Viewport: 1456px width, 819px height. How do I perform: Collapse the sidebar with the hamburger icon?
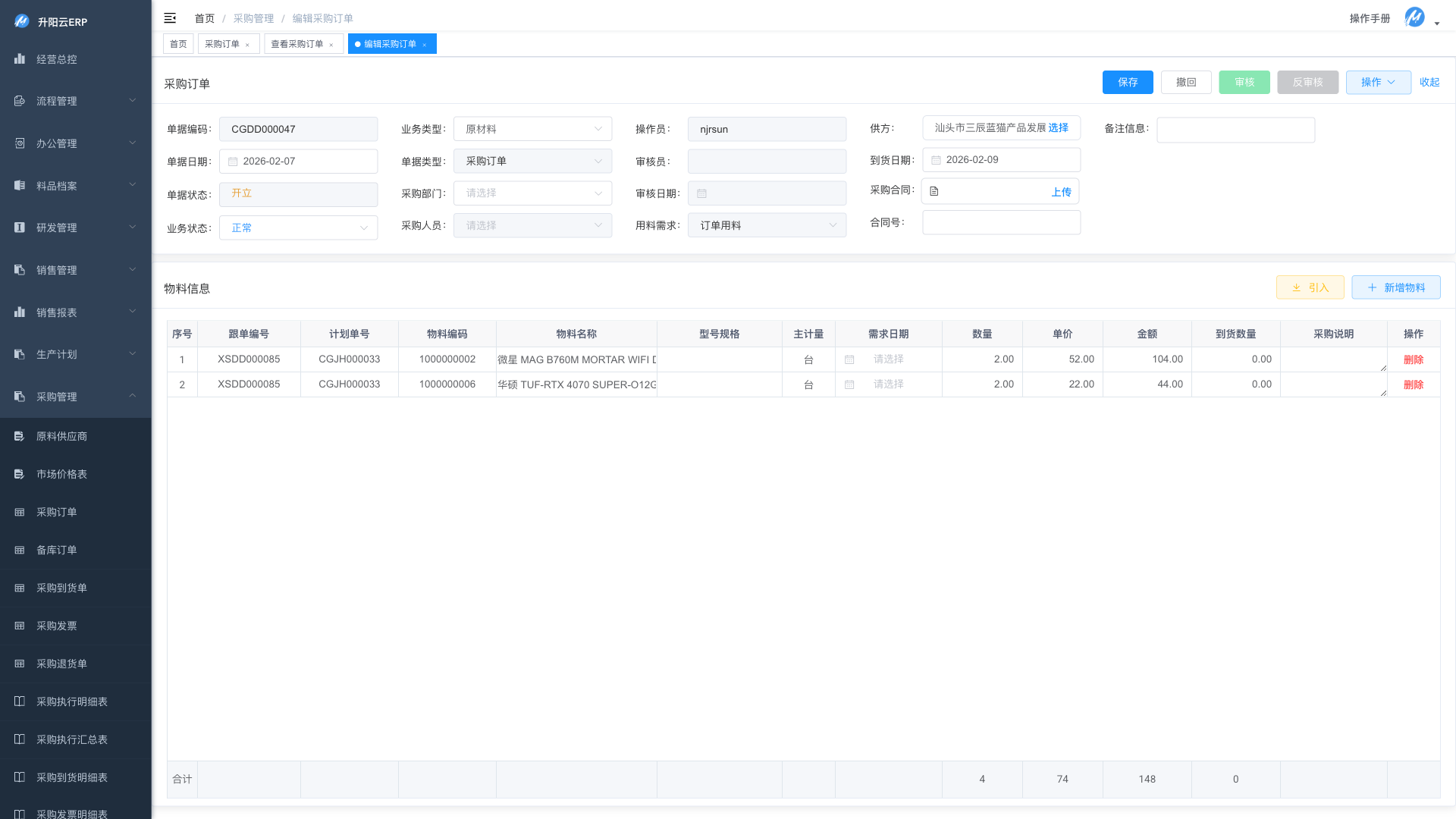170,18
